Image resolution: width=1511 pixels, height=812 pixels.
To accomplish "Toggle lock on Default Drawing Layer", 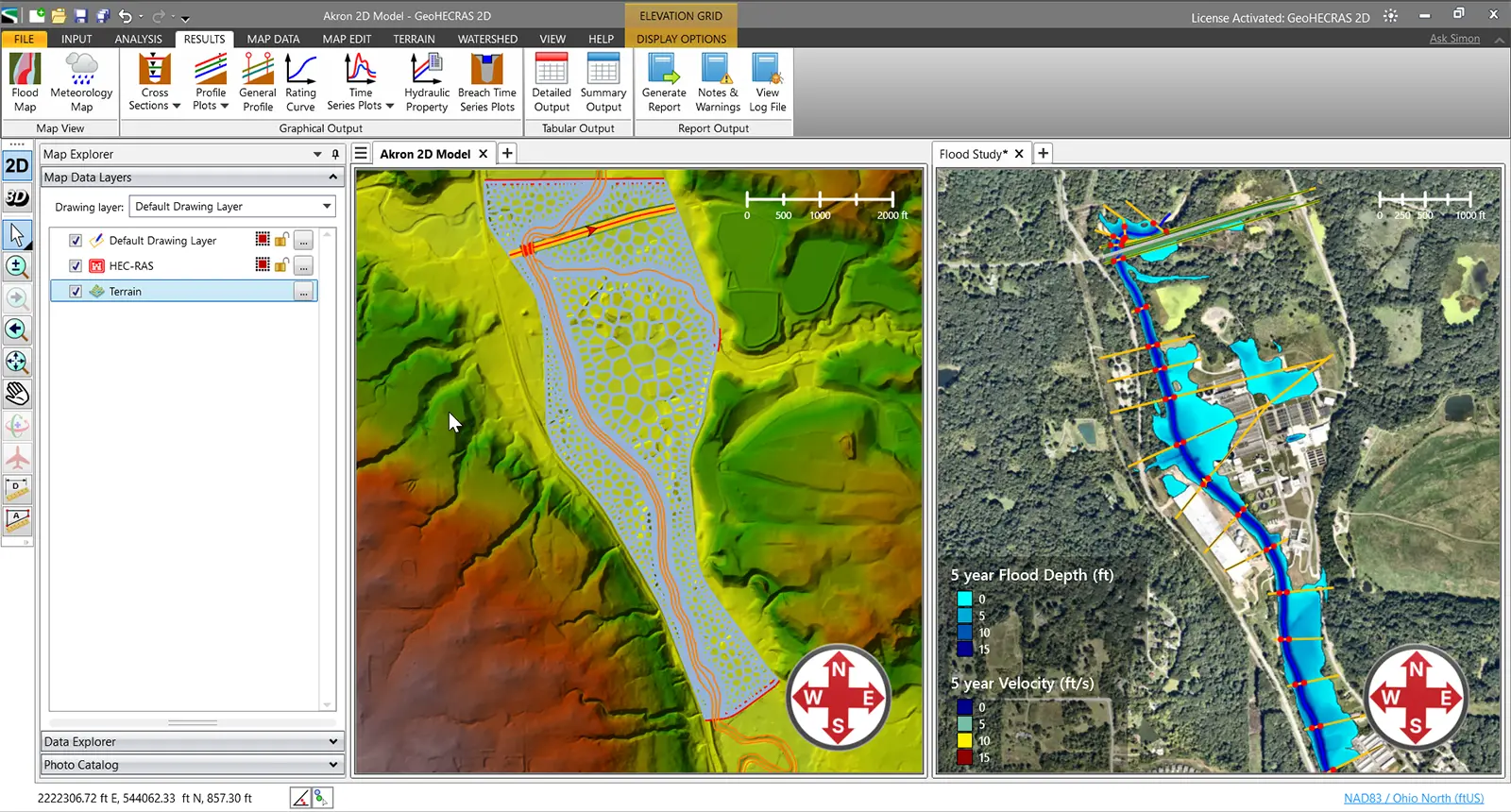I will point(281,240).
